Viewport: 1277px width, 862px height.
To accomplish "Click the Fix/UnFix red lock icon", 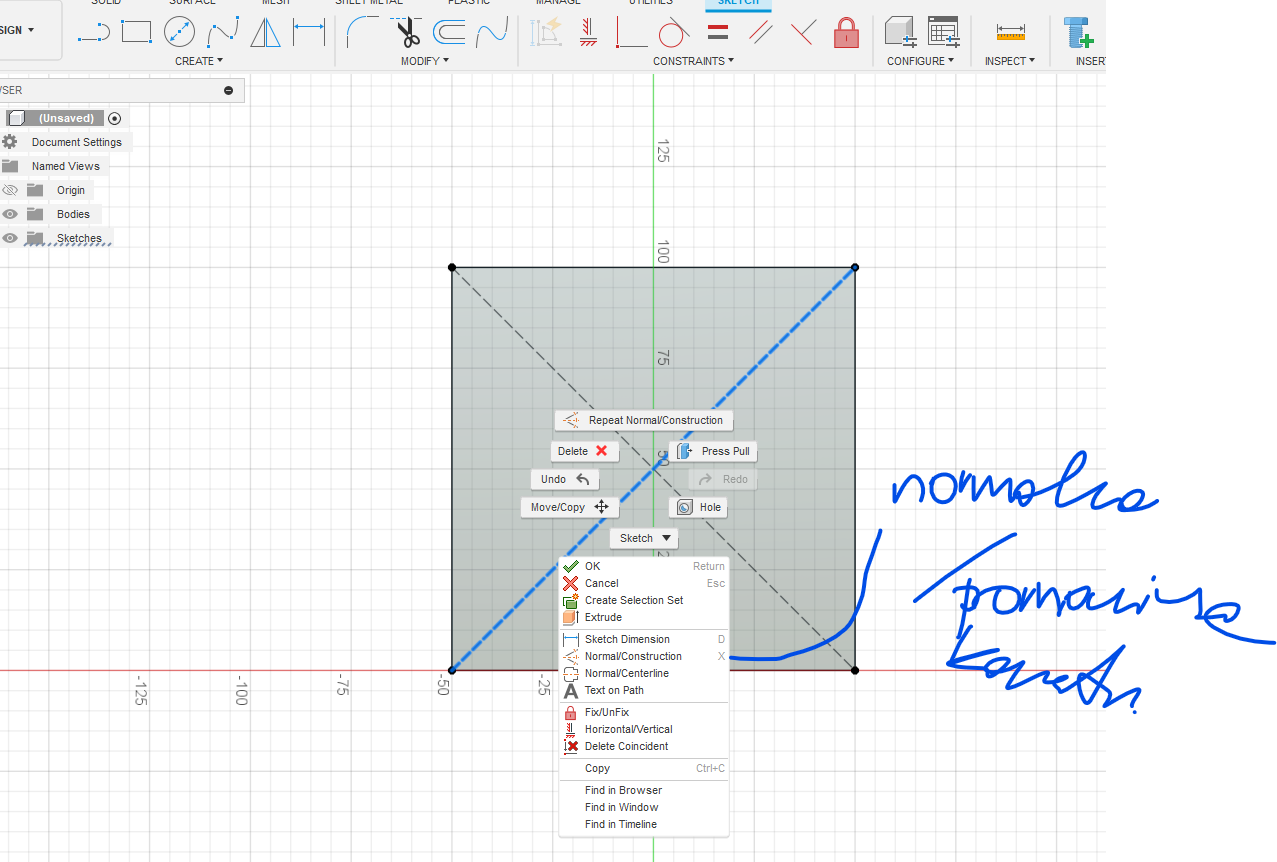I will (x=846, y=33).
